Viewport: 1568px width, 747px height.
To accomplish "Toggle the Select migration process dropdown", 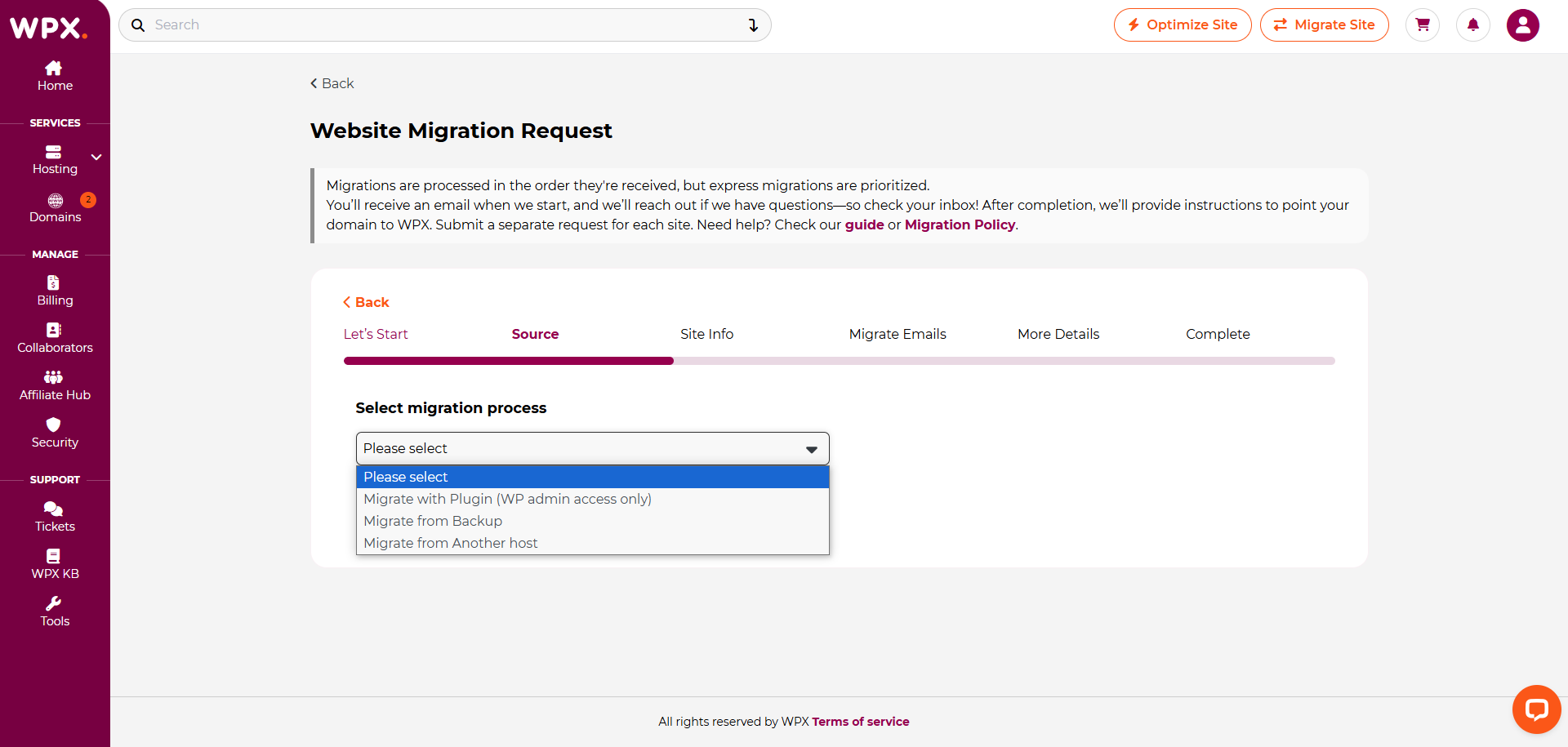I will point(592,448).
